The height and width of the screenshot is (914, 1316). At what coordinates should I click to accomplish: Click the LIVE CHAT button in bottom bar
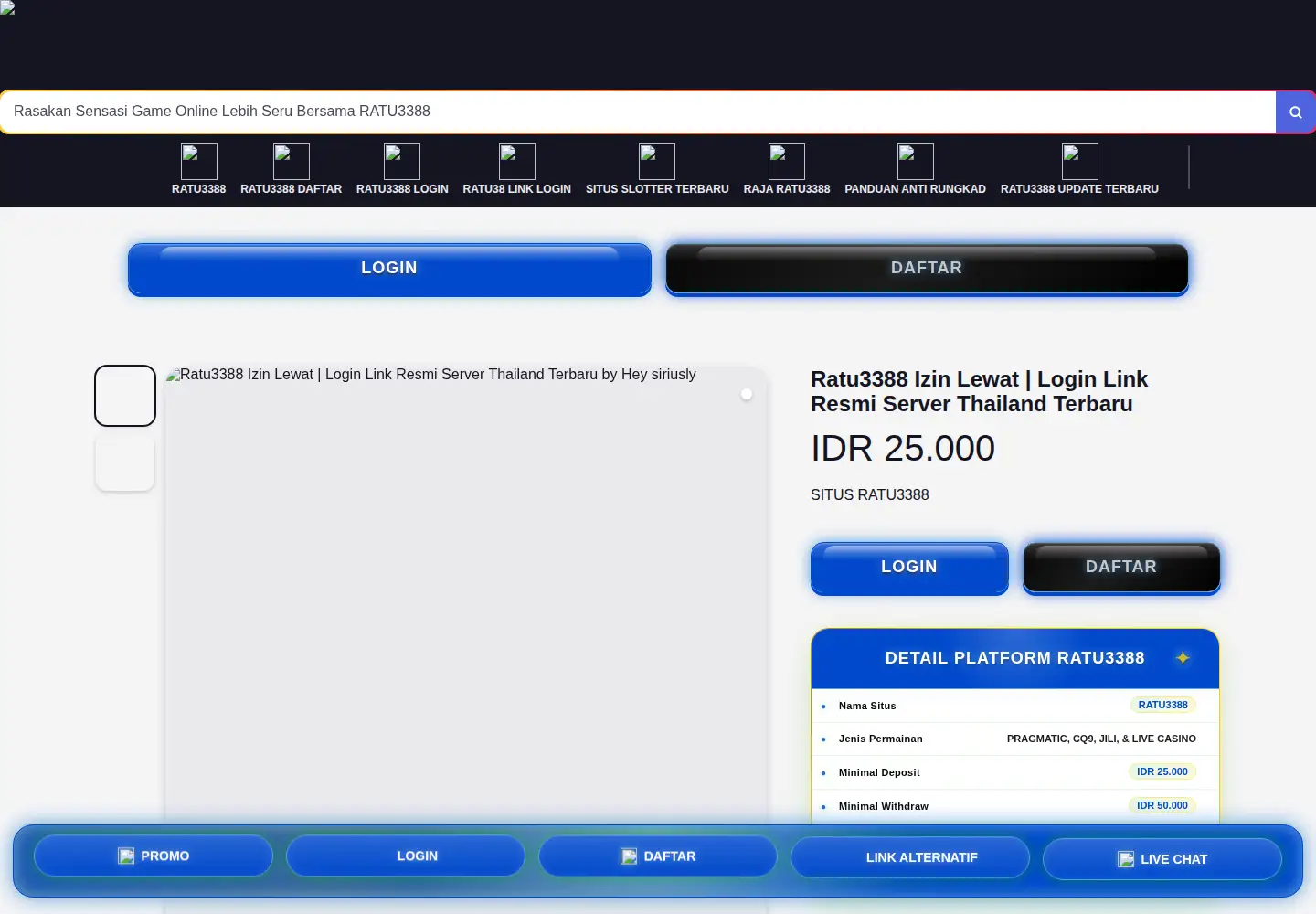pyautogui.click(x=1162, y=859)
